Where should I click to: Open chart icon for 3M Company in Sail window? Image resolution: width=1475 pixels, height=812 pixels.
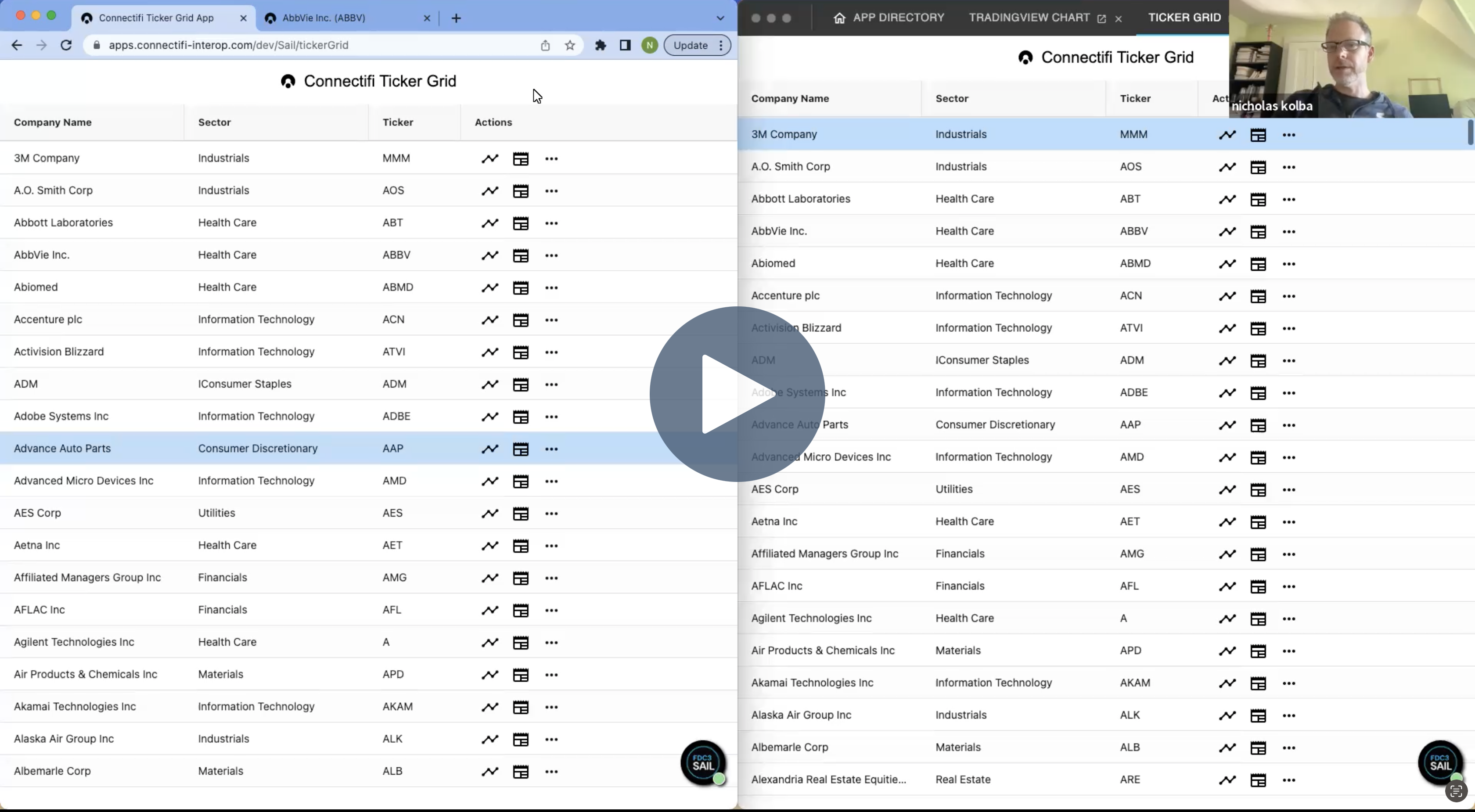point(1227,135)
